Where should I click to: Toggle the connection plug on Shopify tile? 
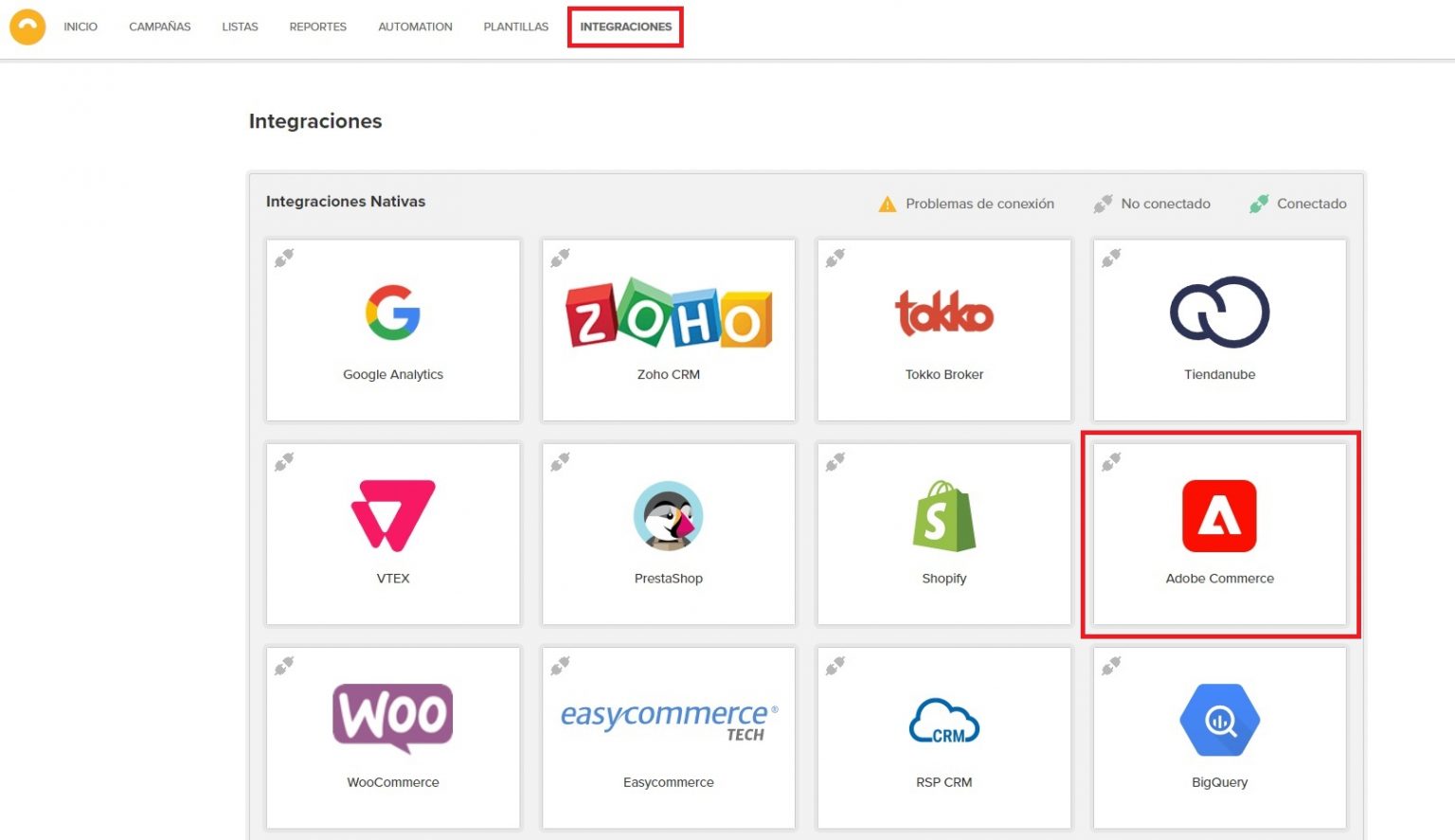[x=835, y=460]
